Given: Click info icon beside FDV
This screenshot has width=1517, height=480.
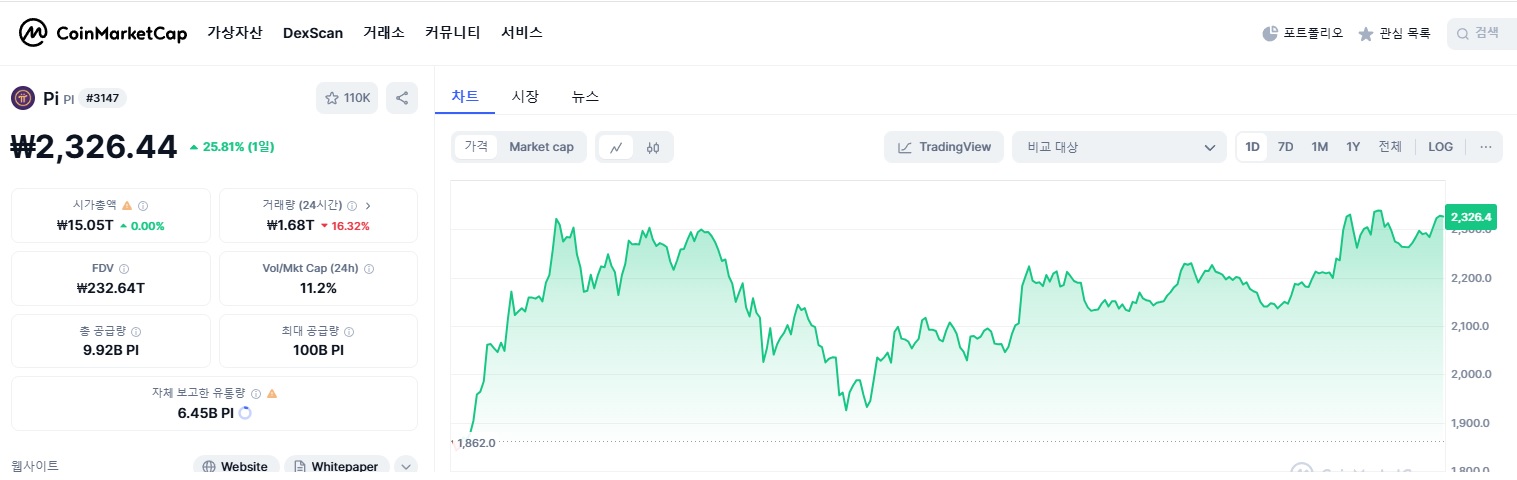Looking at the screenshot, I should (124, 269).
